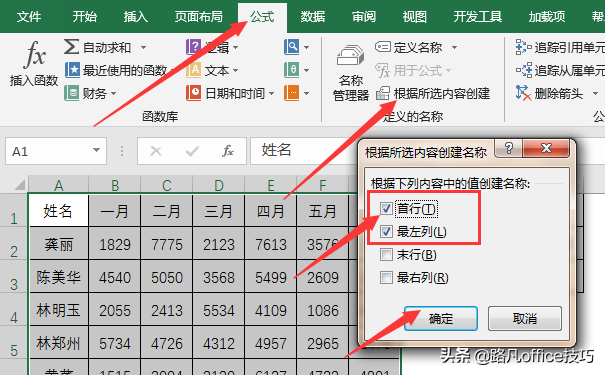This screenshot has width=605, height=375.
Task: Click Trace Precedents (追踪引用单元格) icon
Action: pyautogui.click(x=523, y=47)
